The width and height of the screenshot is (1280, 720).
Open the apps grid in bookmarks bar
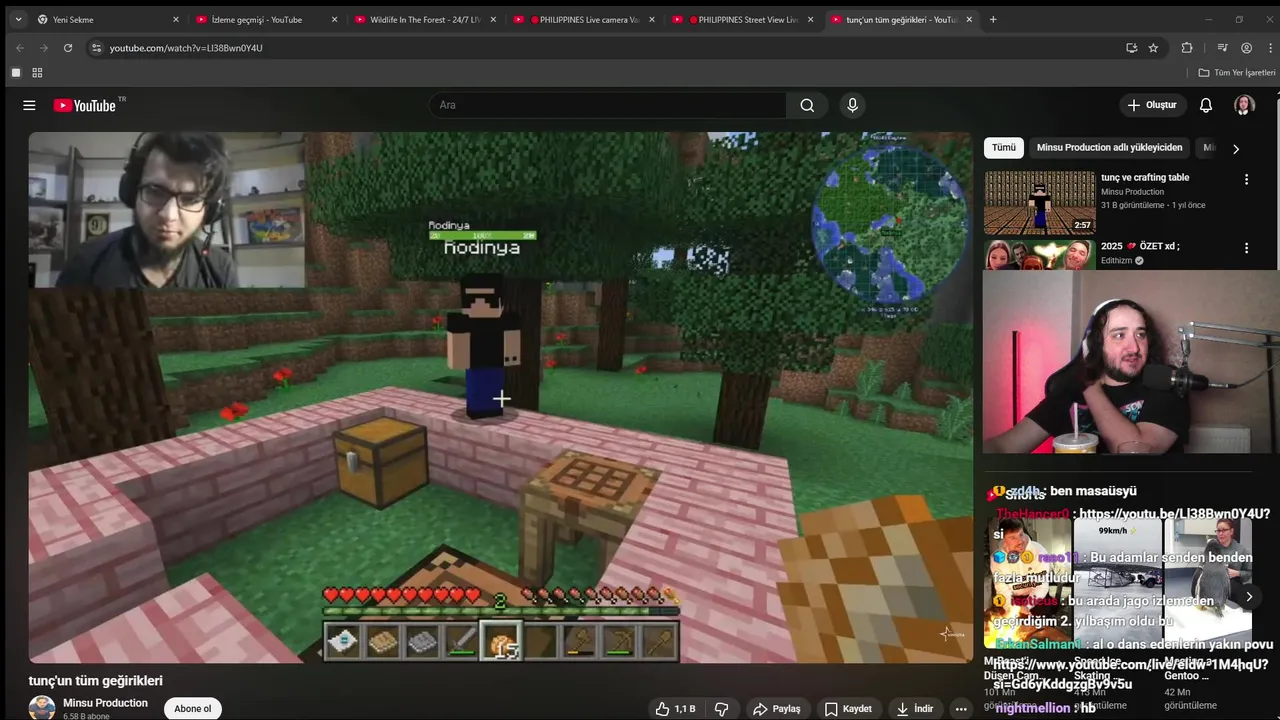point(37,73)
